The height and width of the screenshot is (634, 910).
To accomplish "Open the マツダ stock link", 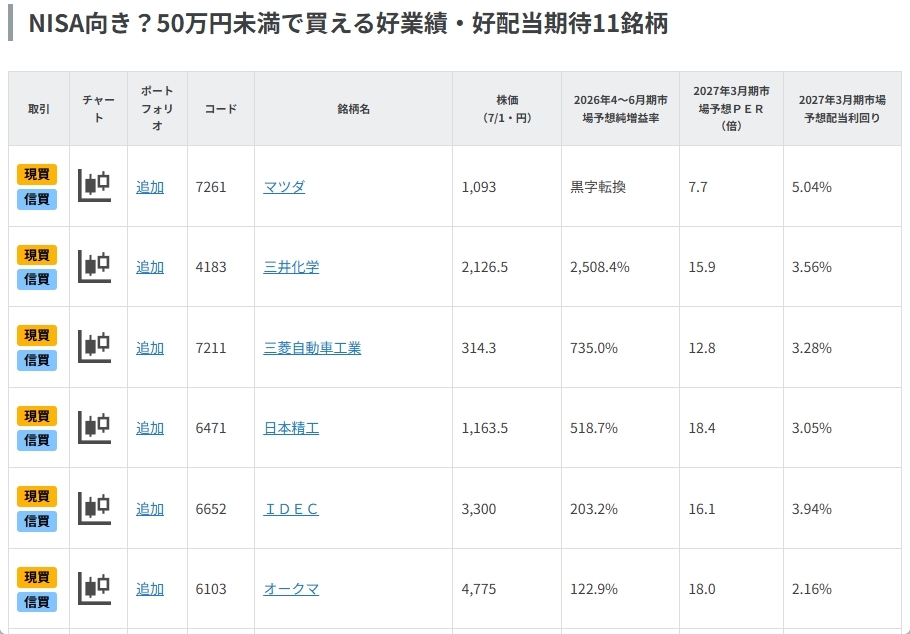I will pos(284,187).
